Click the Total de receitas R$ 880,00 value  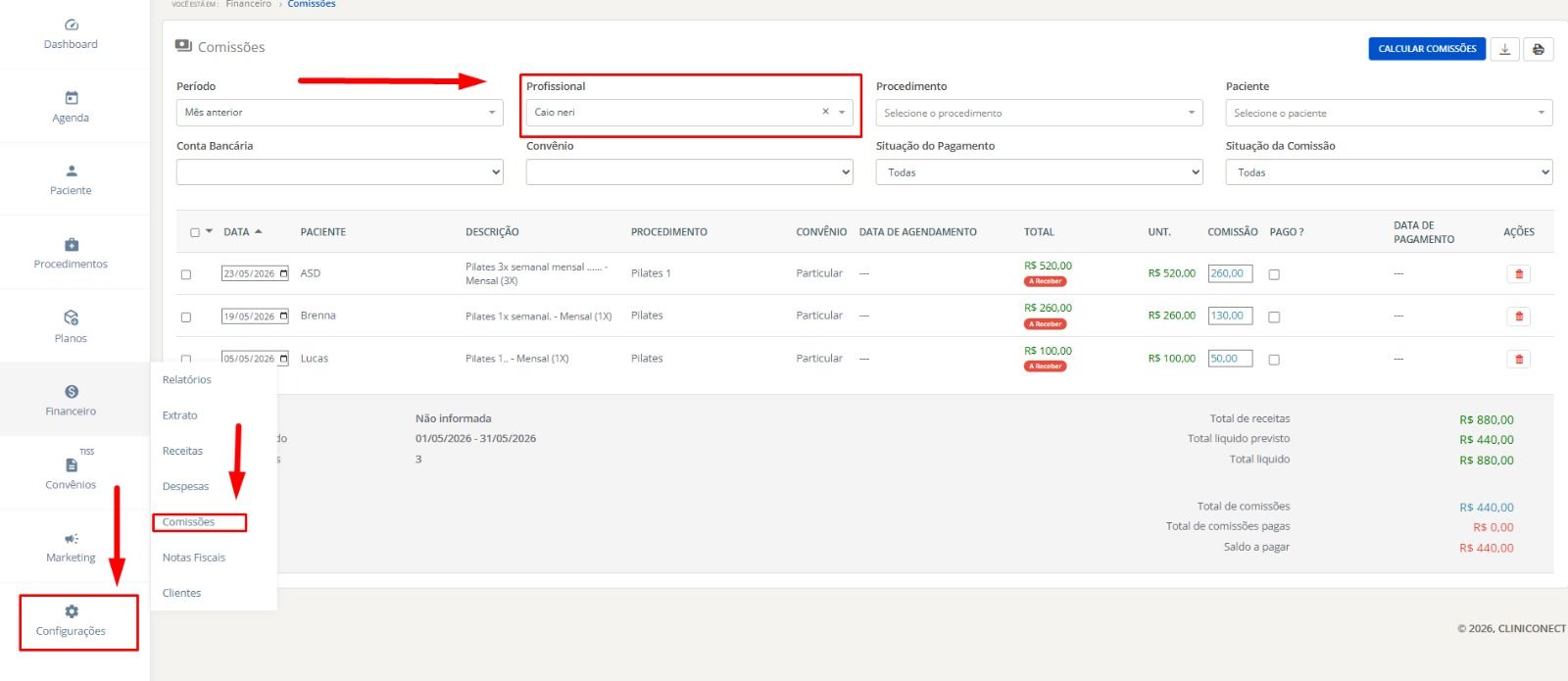click(x=1486, y=419)
